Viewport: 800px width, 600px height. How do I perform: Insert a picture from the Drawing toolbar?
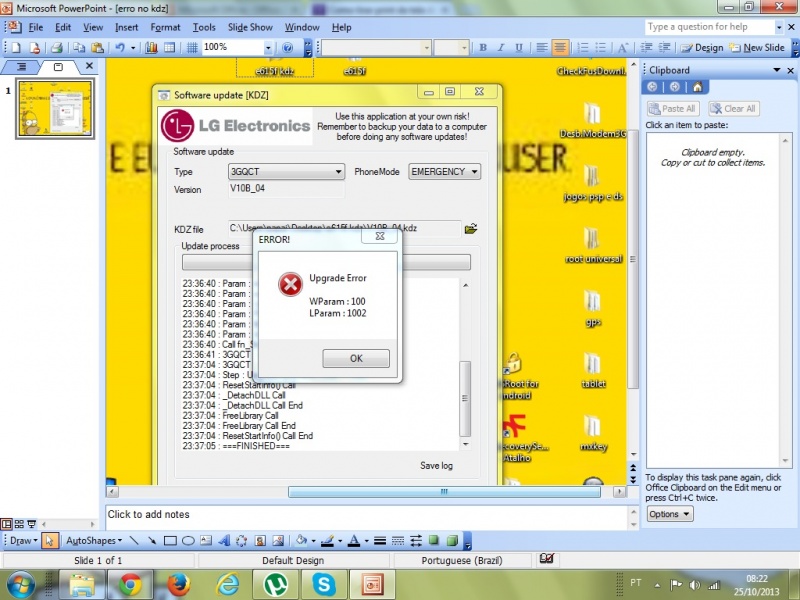coord(278,540)
